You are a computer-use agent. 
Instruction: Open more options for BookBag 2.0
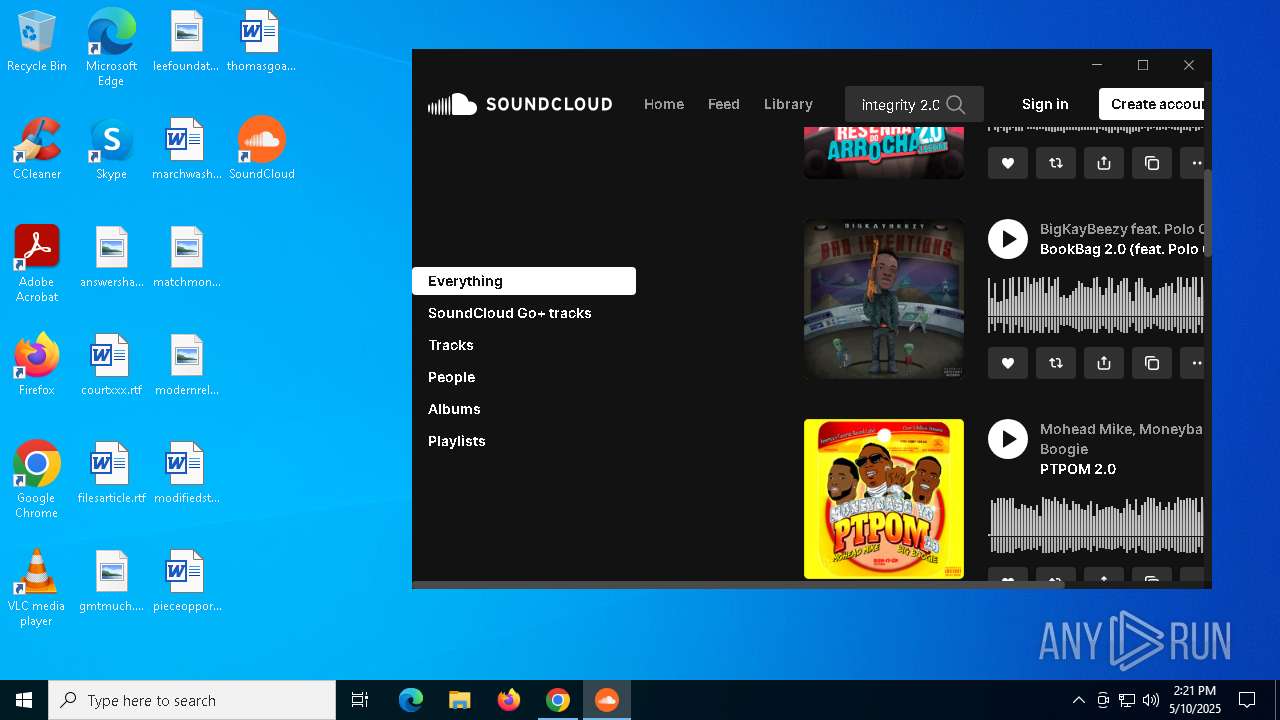pyautogui.click(x=1193, y=363)
